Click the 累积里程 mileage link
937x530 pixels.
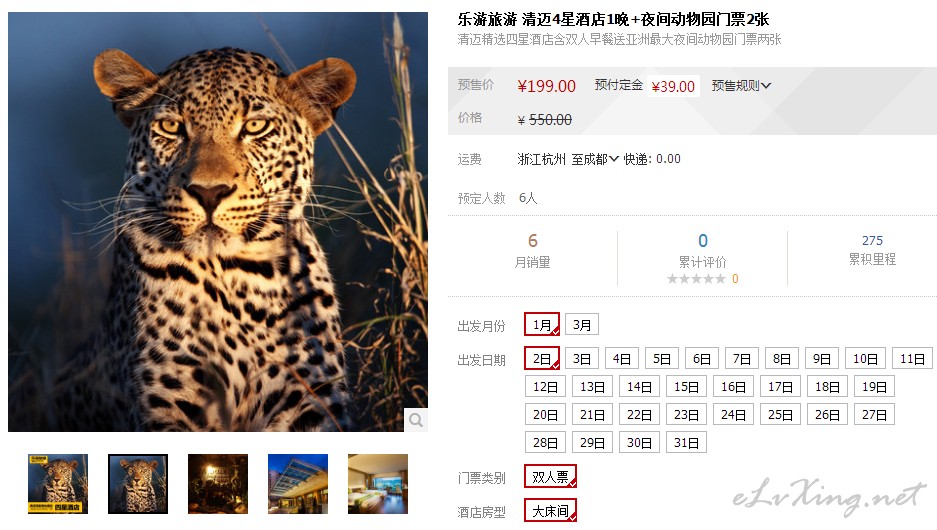pos(872,259)
